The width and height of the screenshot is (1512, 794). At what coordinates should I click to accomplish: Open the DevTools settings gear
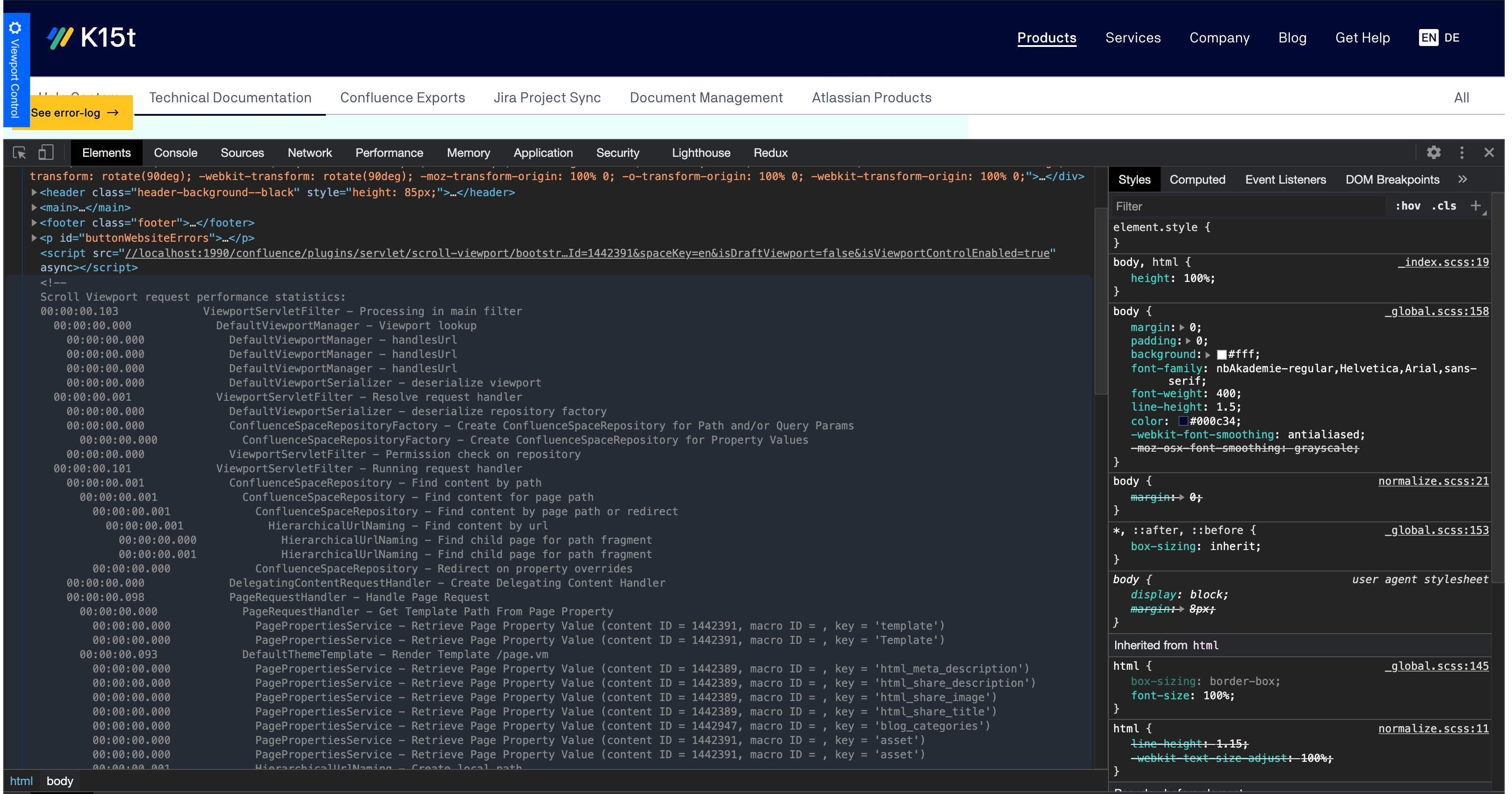click(1434, 152)
